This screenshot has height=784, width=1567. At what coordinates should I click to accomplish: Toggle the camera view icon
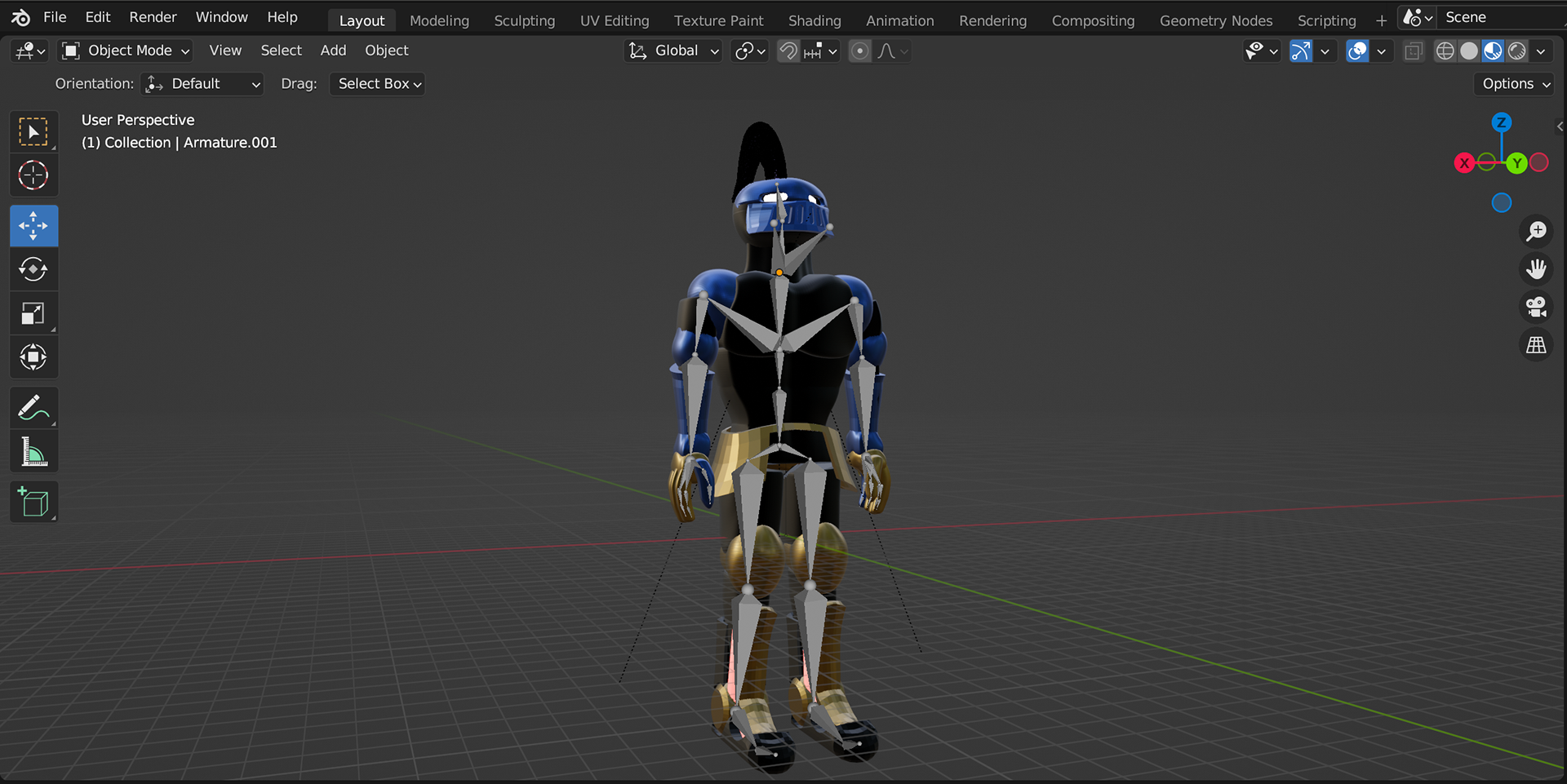(1536, 308)
